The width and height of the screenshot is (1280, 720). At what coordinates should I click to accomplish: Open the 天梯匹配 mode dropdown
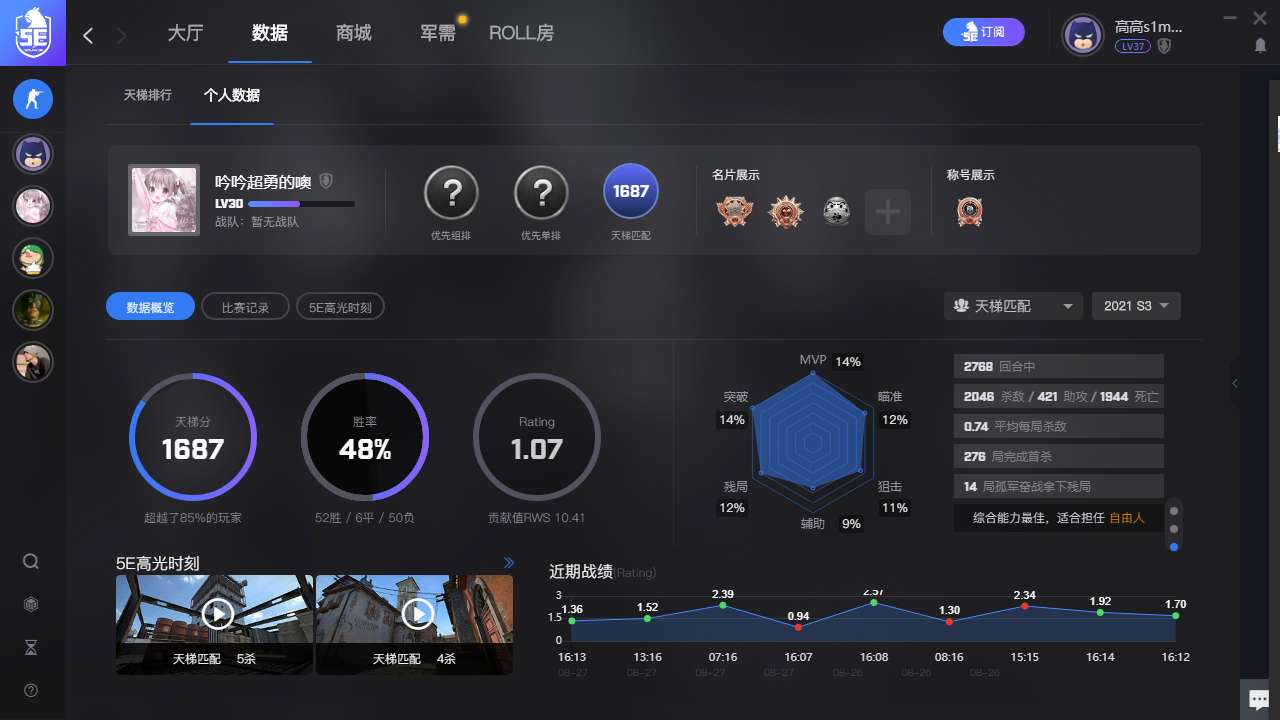[x=1013, y=306]
